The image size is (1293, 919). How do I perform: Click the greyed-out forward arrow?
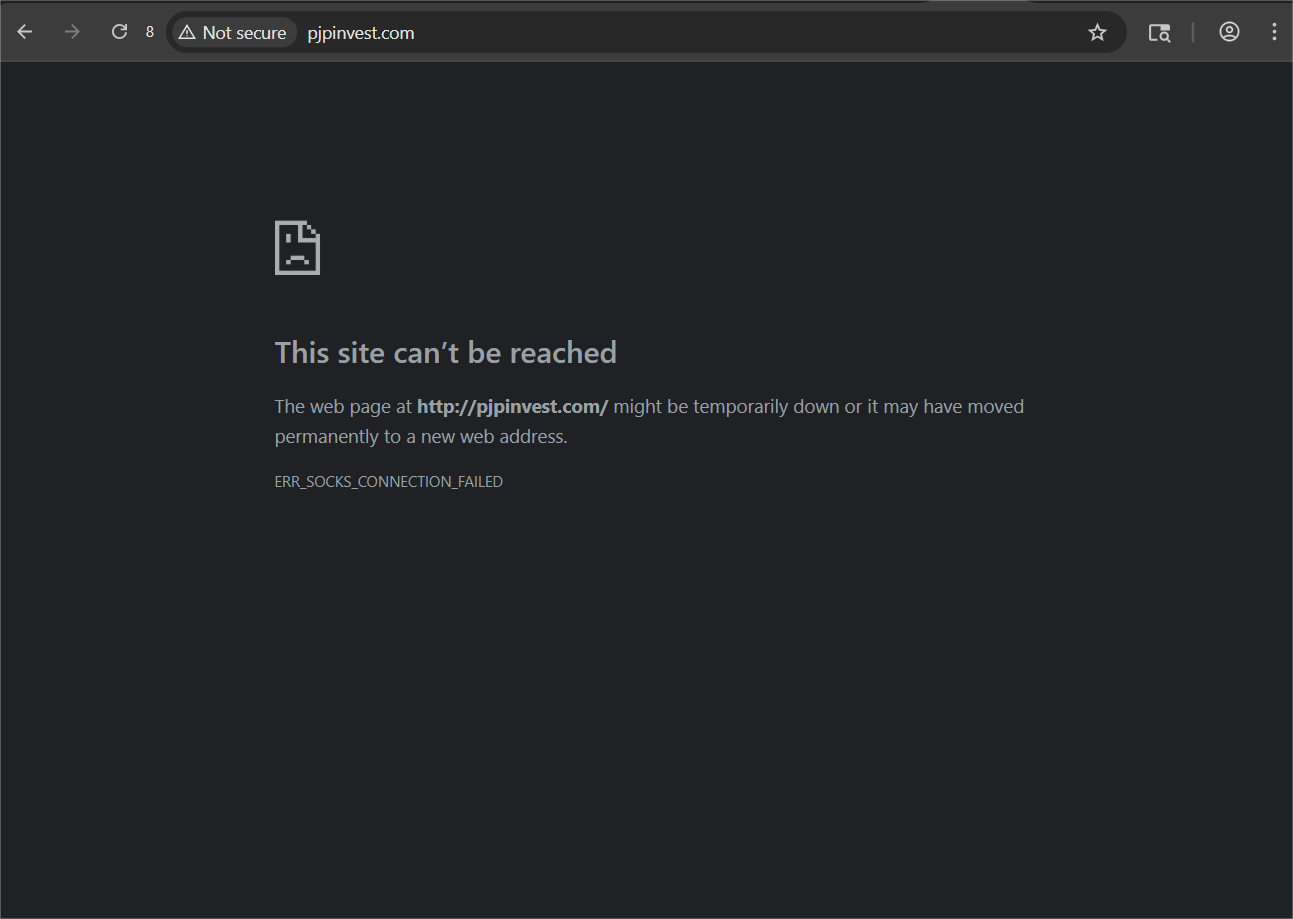click(x=72, y=32)
